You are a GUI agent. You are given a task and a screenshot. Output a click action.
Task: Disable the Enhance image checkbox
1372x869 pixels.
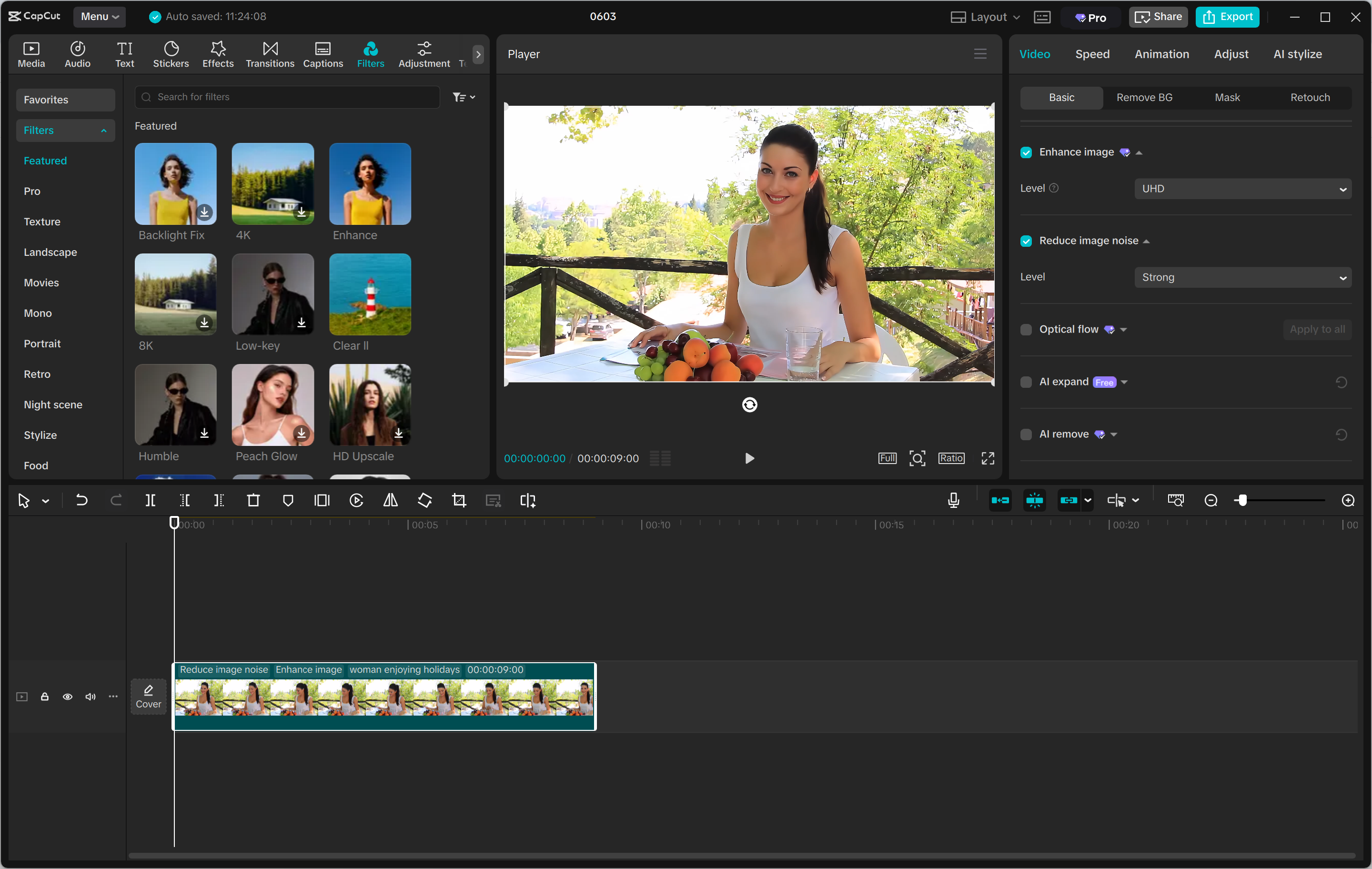tap(1026, 152)
